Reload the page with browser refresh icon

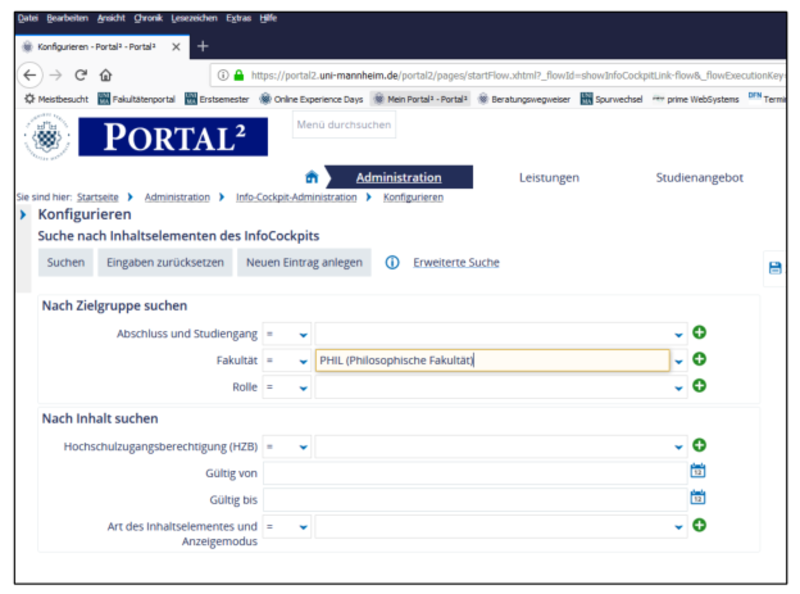[x=81, y=75]
